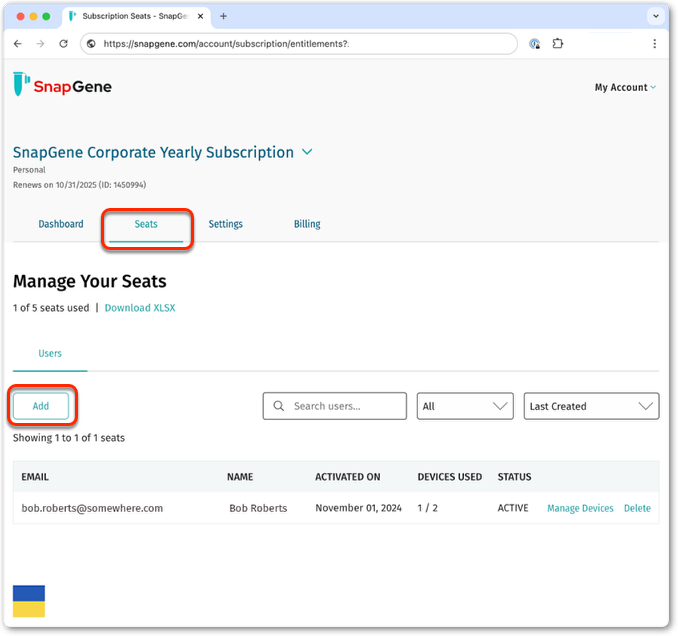Expand the subscription selector chevron
This screenshot has width=678, height=636.
(307, 152)
